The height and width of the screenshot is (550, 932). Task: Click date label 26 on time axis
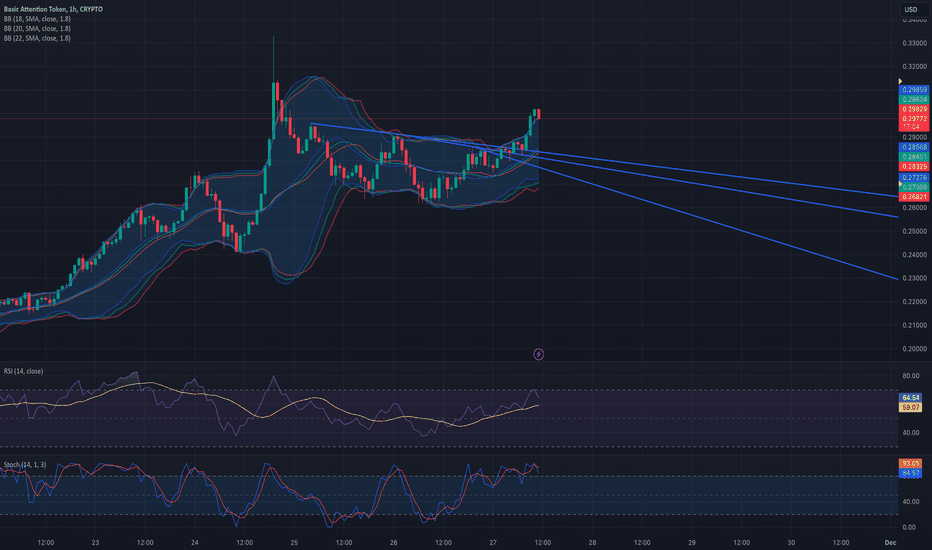point(393,542)
